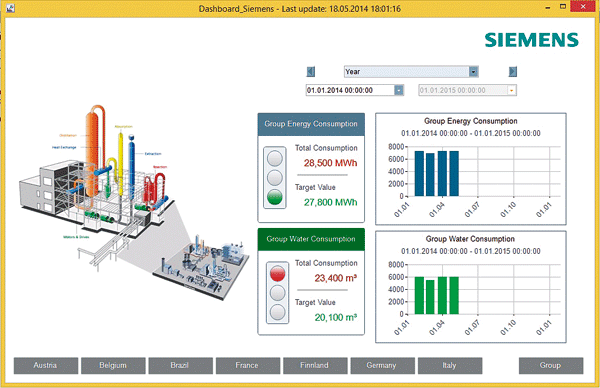This screenshot has height=388, width=600.
Task: Click the Siemens logo
Action: 532,40
